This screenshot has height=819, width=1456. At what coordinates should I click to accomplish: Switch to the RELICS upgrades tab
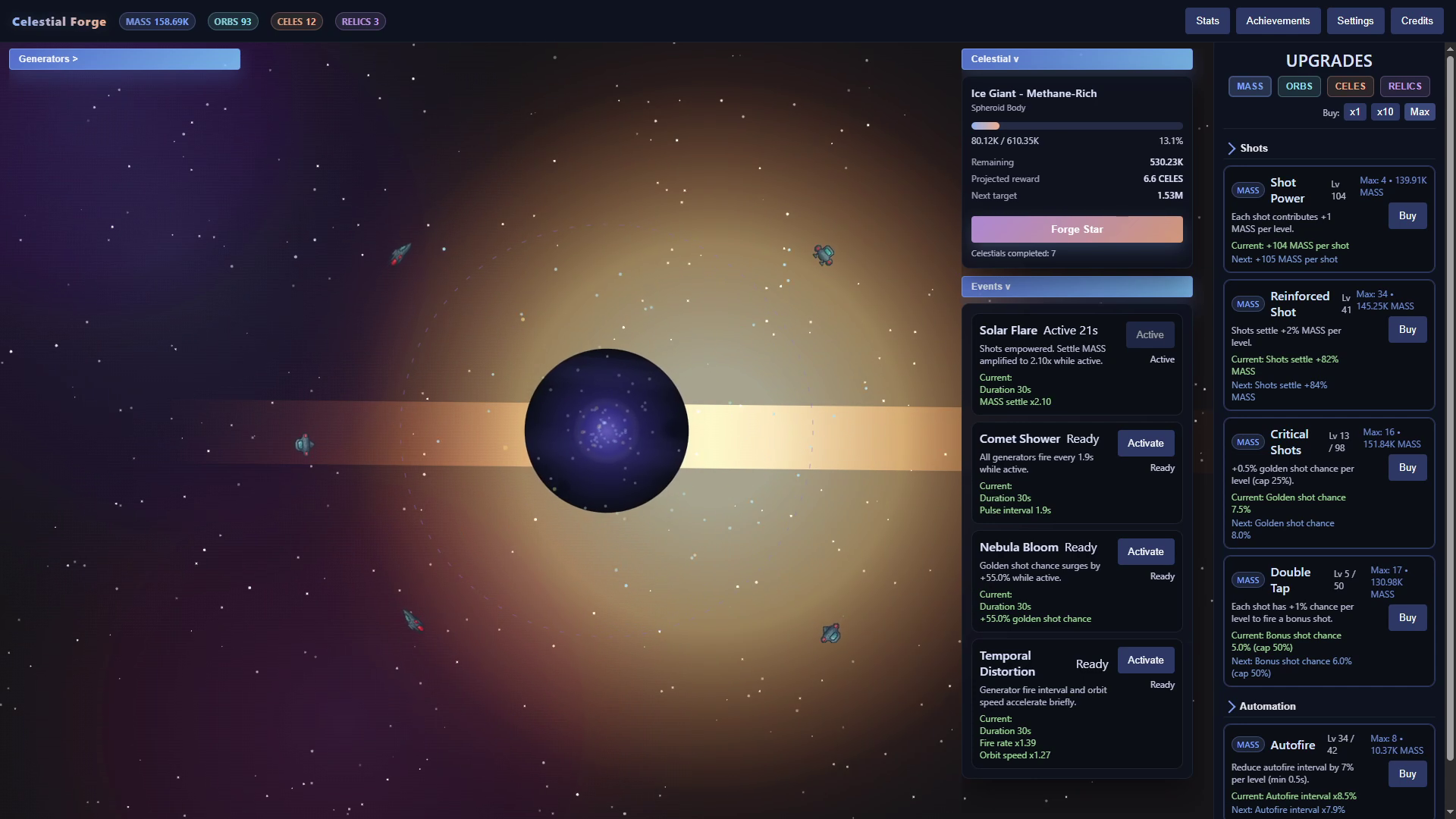point(1404,86)
